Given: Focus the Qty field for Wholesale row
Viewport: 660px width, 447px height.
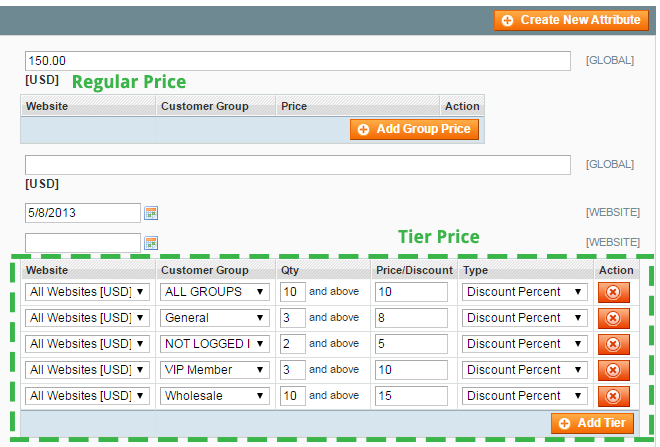Looking at the screenshot, I should (292, 396).
